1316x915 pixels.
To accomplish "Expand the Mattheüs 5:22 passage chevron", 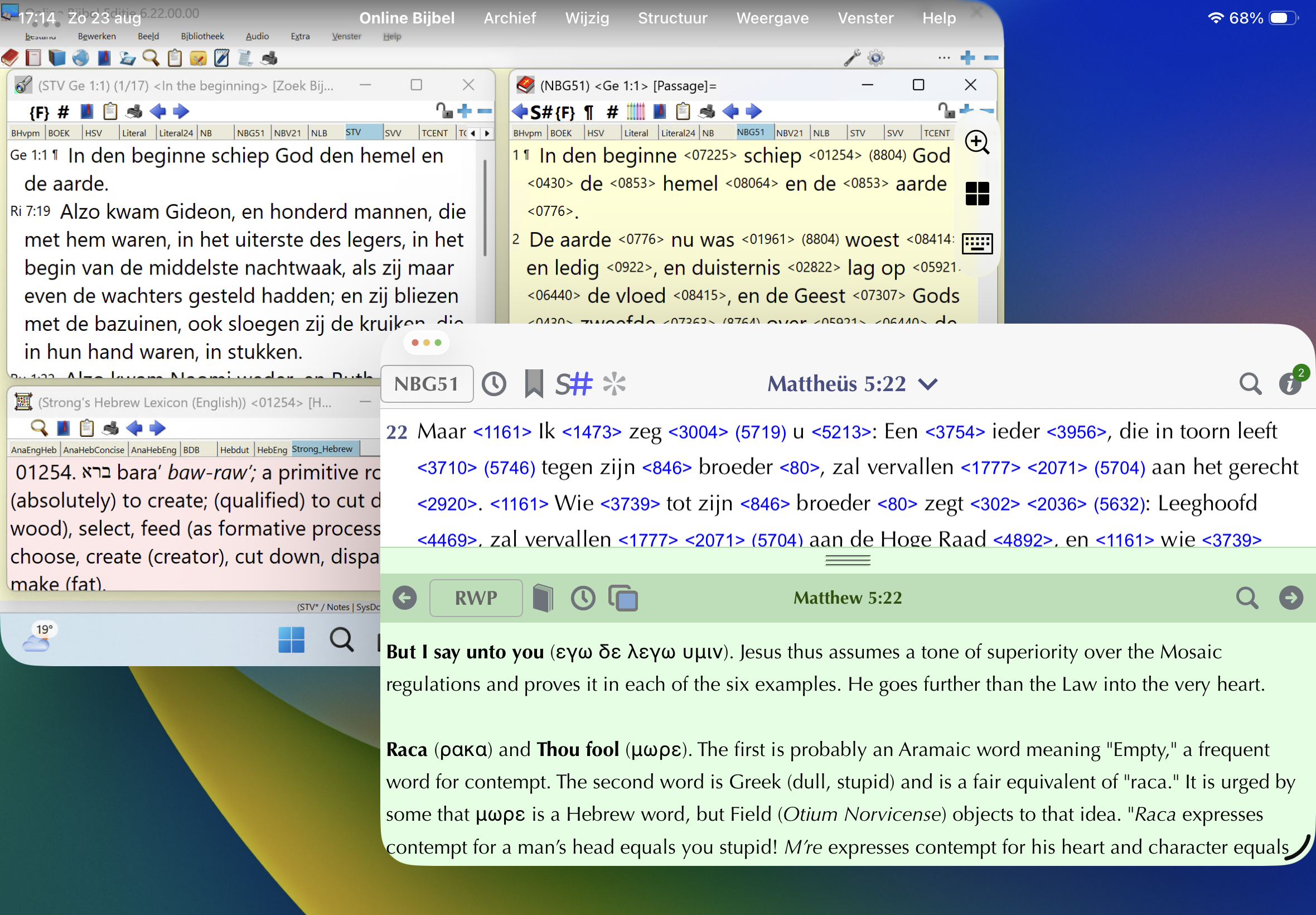I will click(928, 384).
